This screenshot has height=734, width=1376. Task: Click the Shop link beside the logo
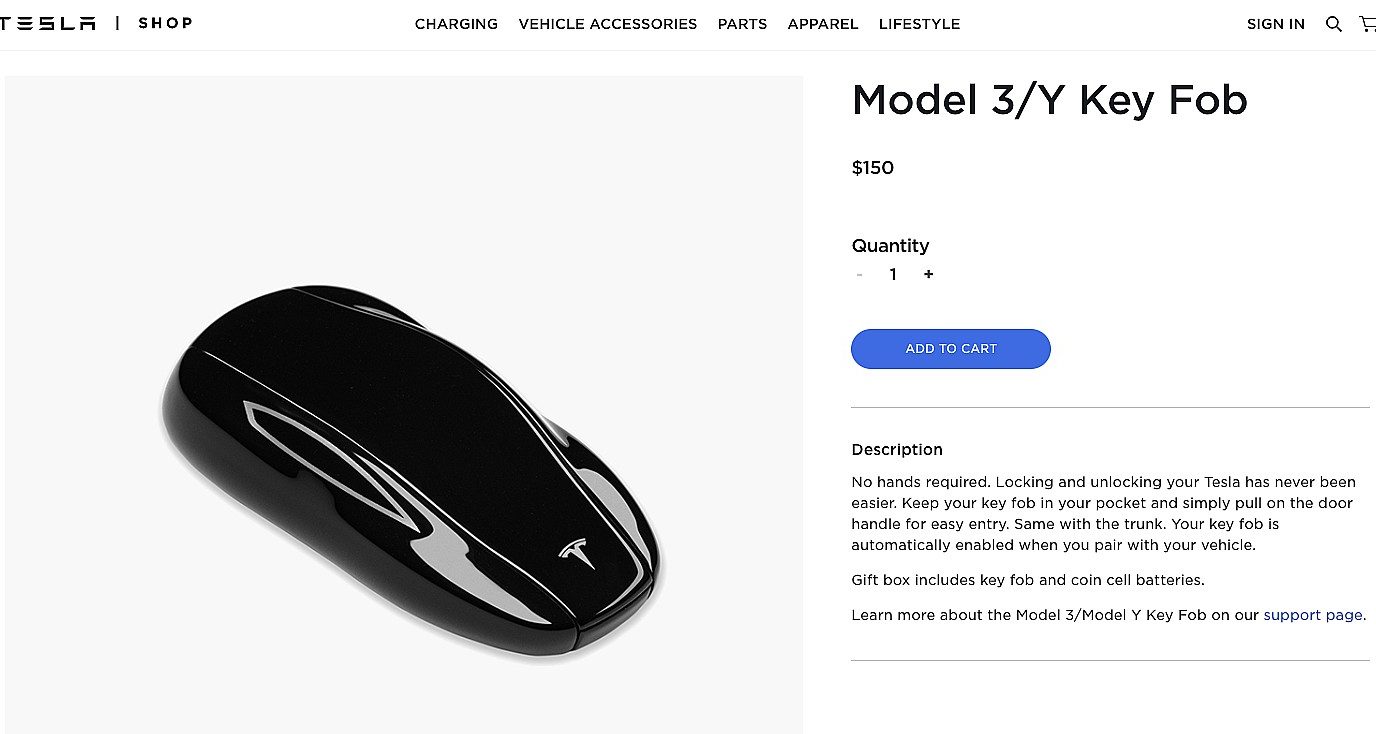click(165, 23)
